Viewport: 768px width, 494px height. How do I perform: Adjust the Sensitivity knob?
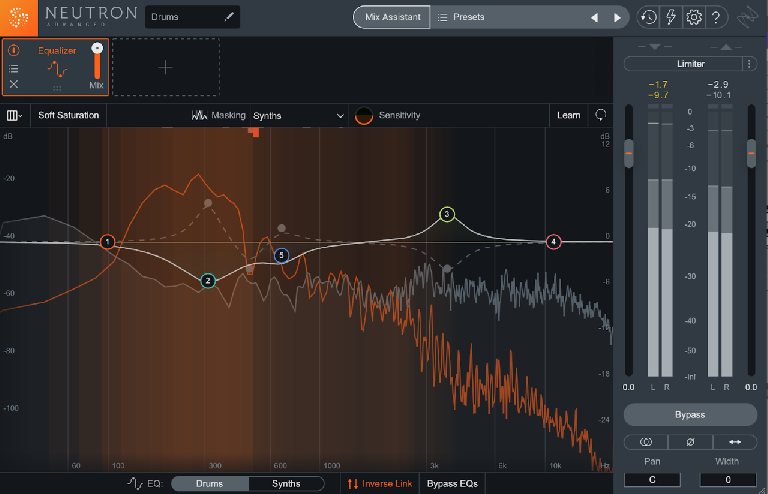[x=364, y=116]
